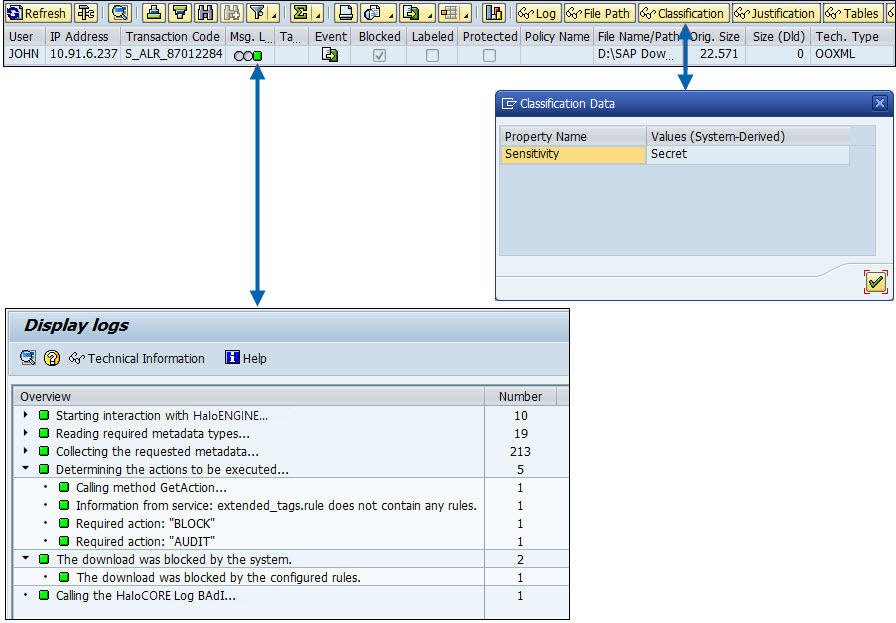Click the Set Filter funnel icon
Screen dimensions: 896x623
[258, 13]
